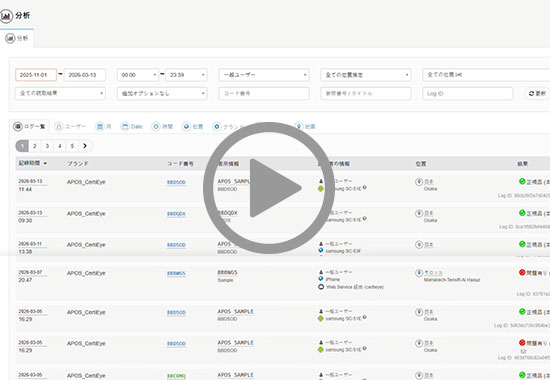Go to page 3 of results
Screen dimensions: 550x380
pos(47,146)
